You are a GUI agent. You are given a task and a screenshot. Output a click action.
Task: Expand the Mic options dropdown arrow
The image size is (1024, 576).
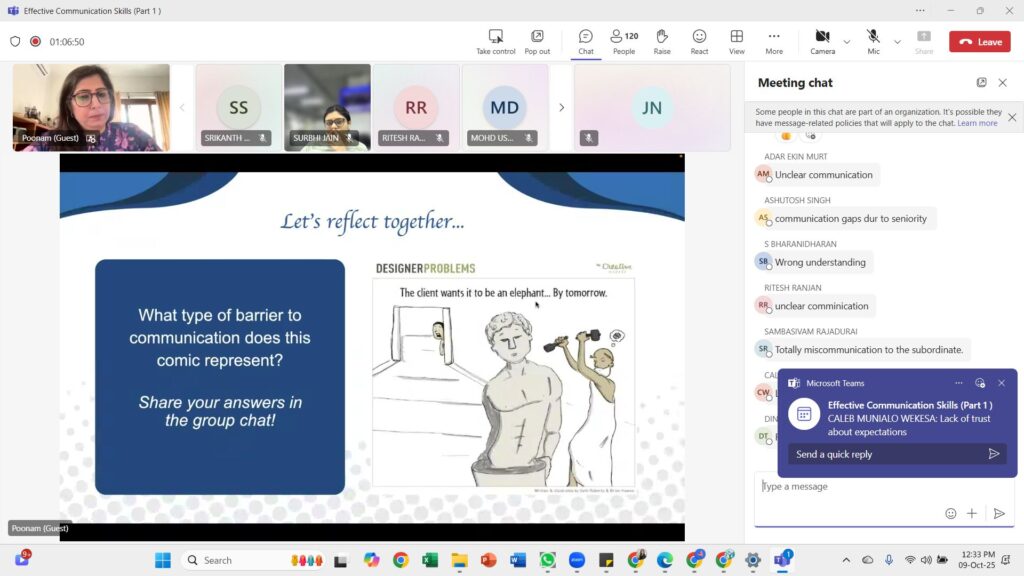[x=897, y=42]
